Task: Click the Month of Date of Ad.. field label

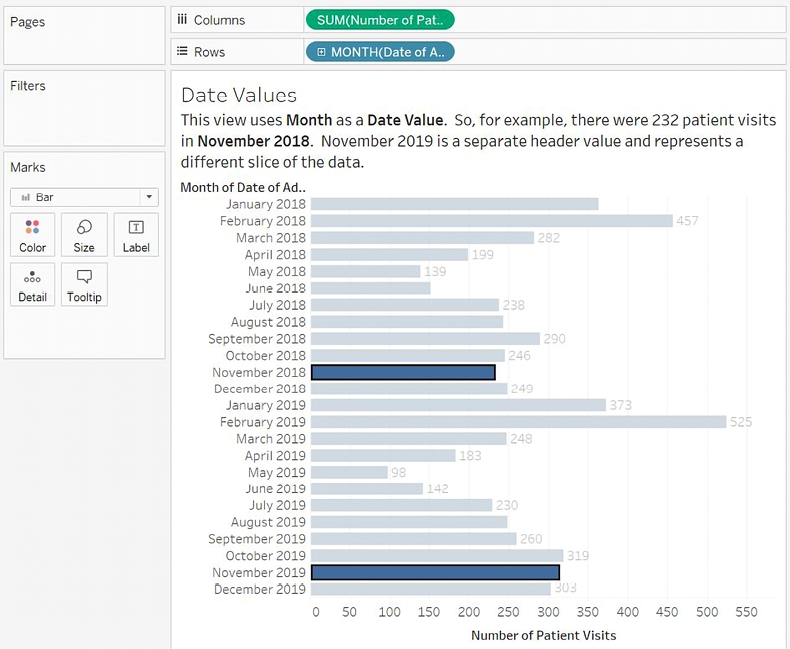Action: point(242,187)
